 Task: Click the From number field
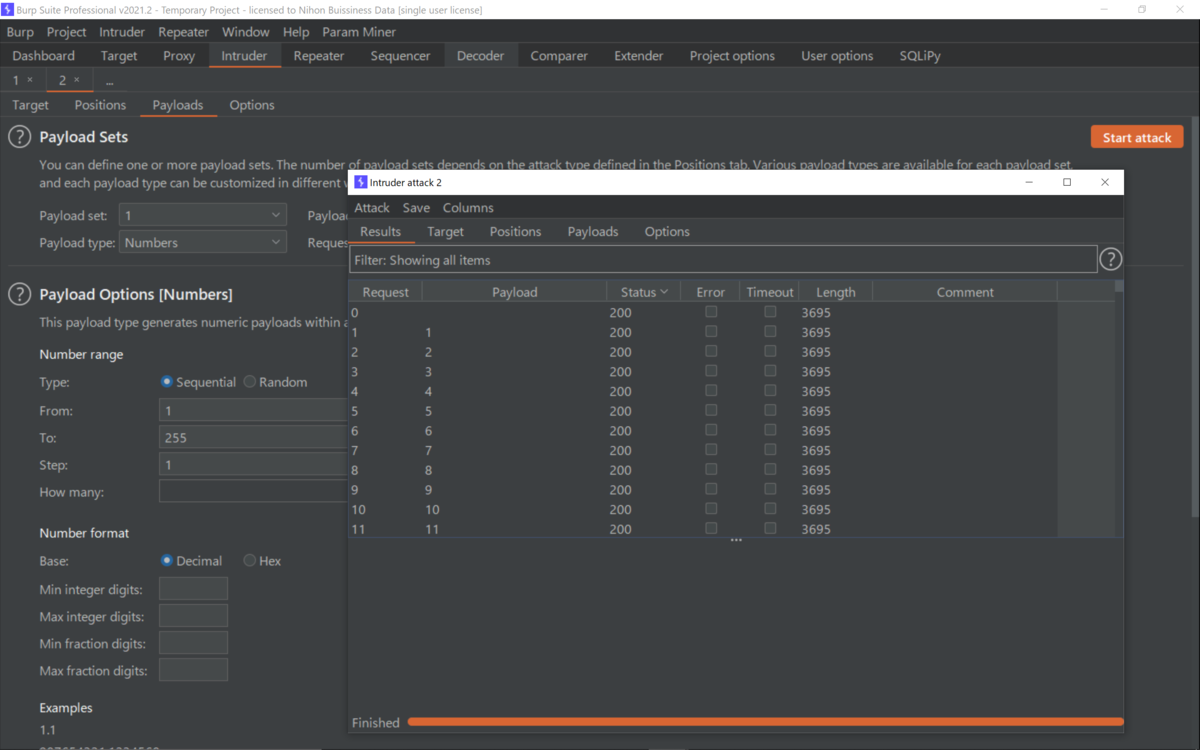pos(253,411)
